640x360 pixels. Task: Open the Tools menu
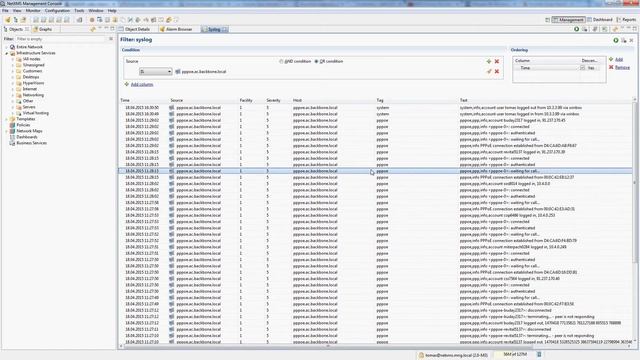[x=79, y=11]
